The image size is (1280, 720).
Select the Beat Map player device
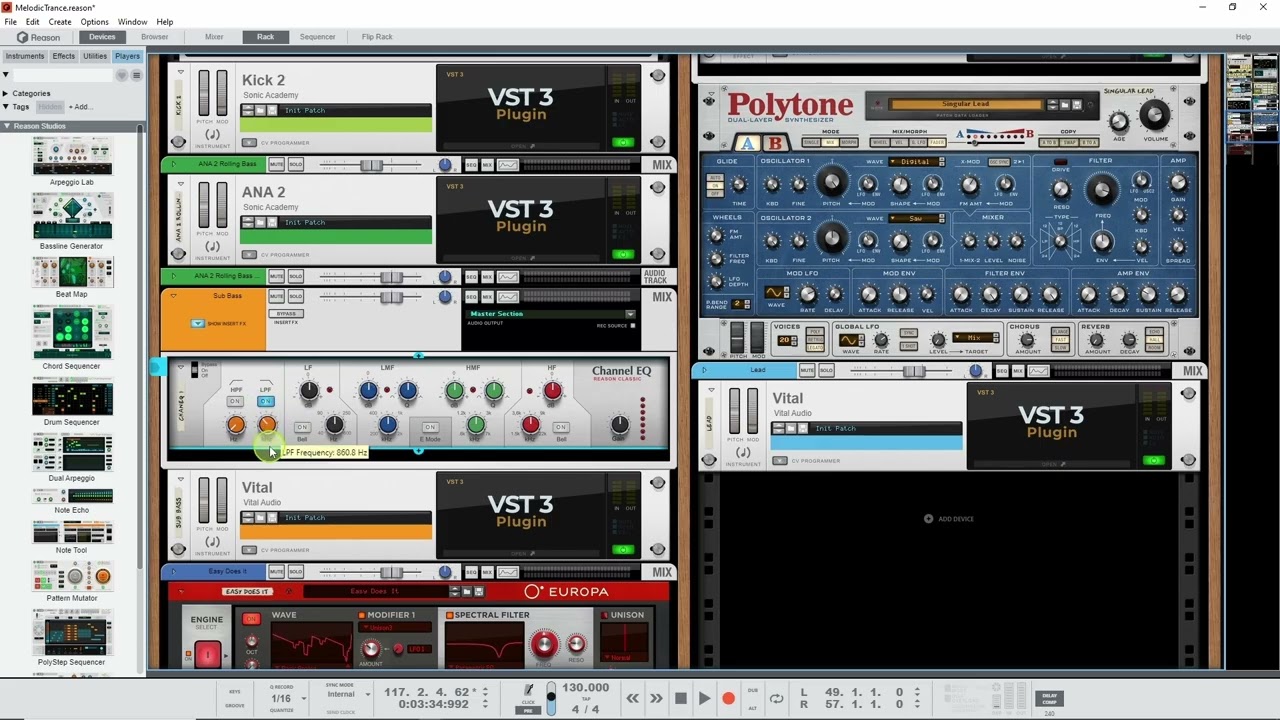click(72, 277)
